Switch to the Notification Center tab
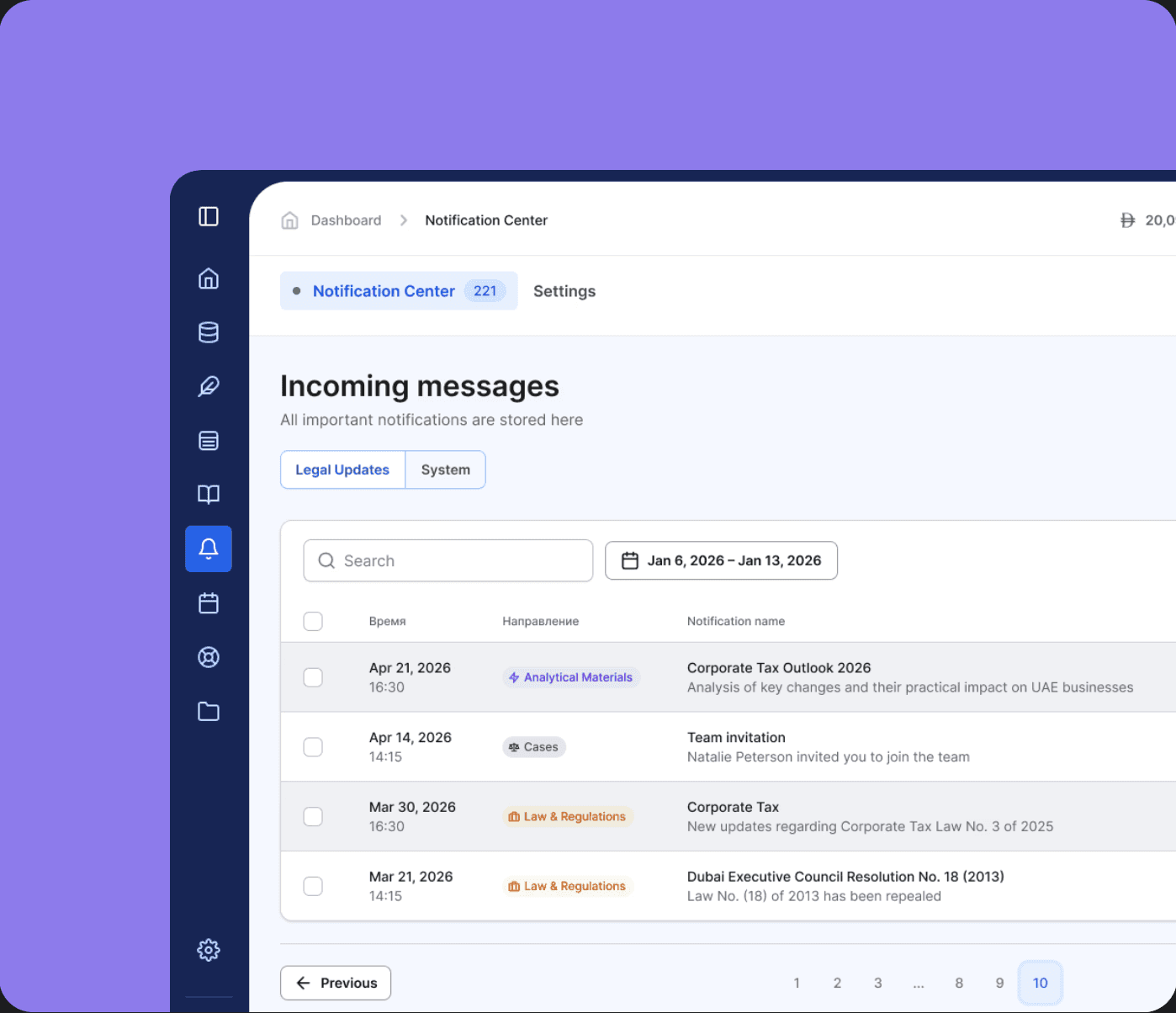This screenshot has width=1176, height=1013. pos(399,291)
